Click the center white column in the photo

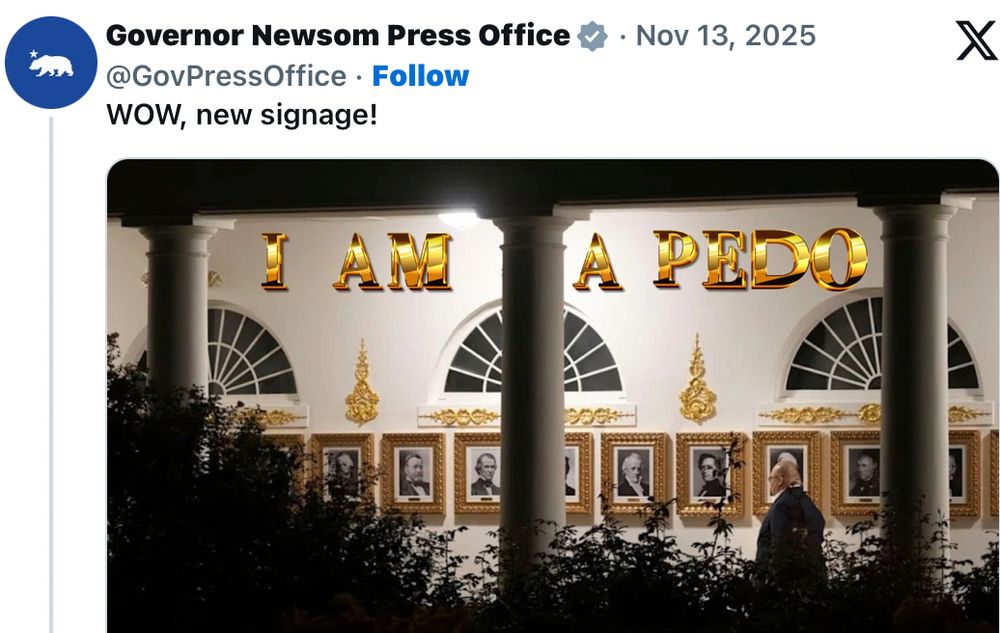pyautogui.click(x=533, y=382)
